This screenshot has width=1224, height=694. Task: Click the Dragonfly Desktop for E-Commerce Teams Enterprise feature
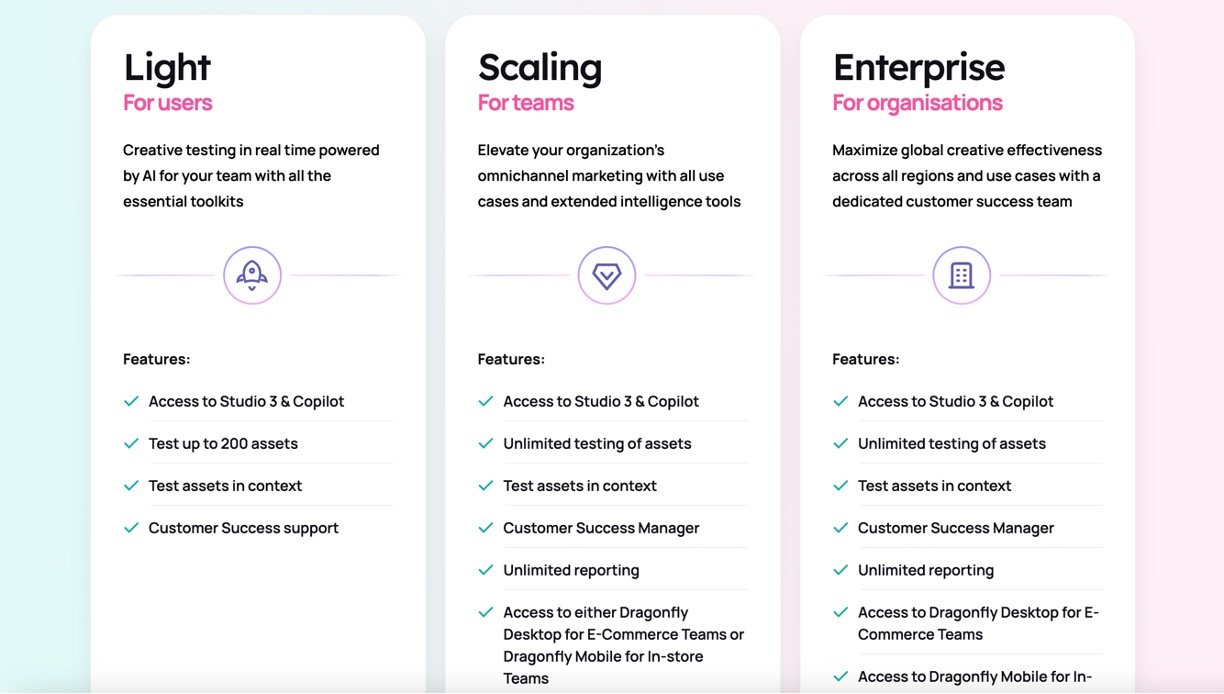[x=978, y=623]
